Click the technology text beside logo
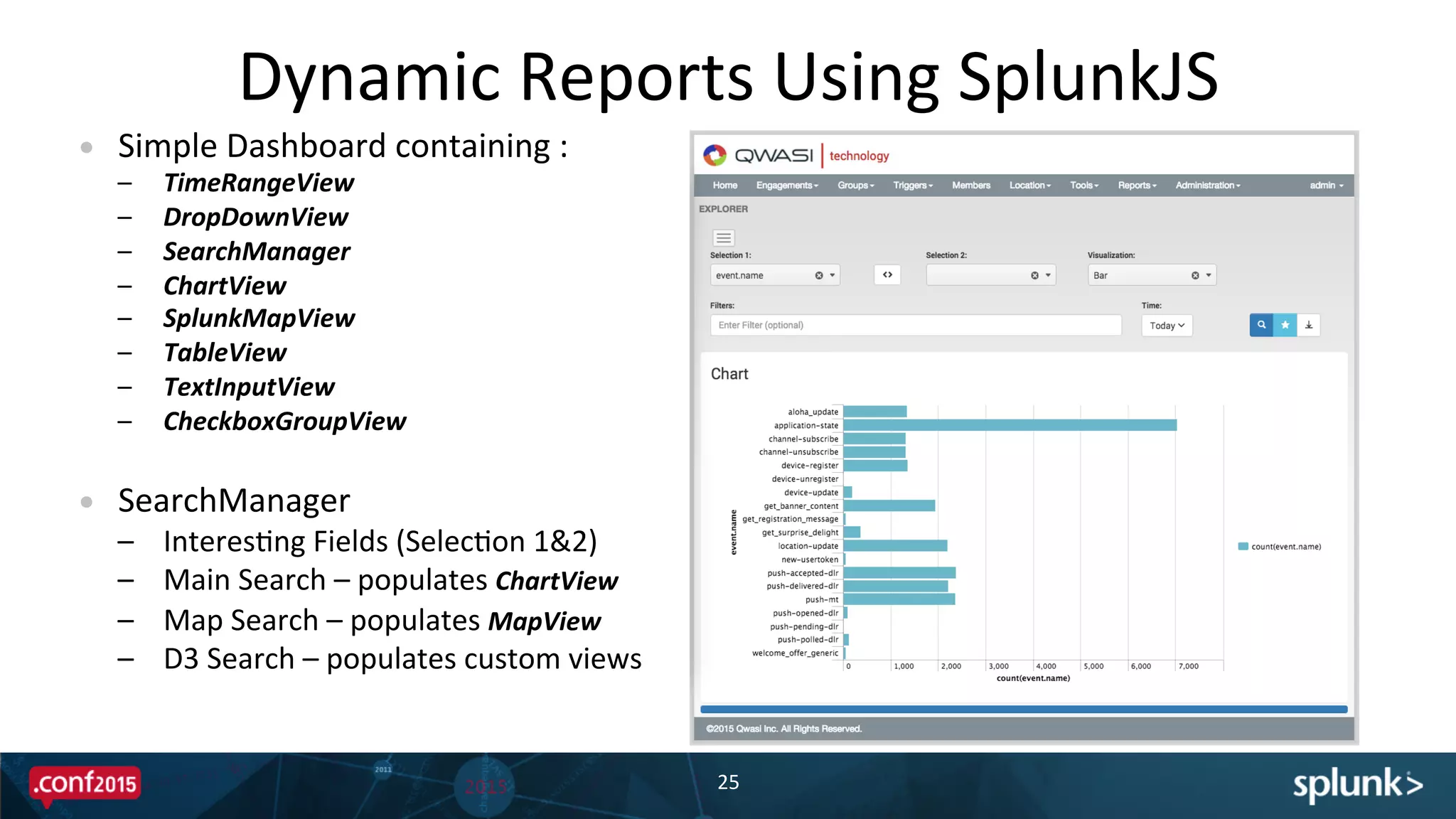This screenshot has width=1456, height=819. [859, 156]
